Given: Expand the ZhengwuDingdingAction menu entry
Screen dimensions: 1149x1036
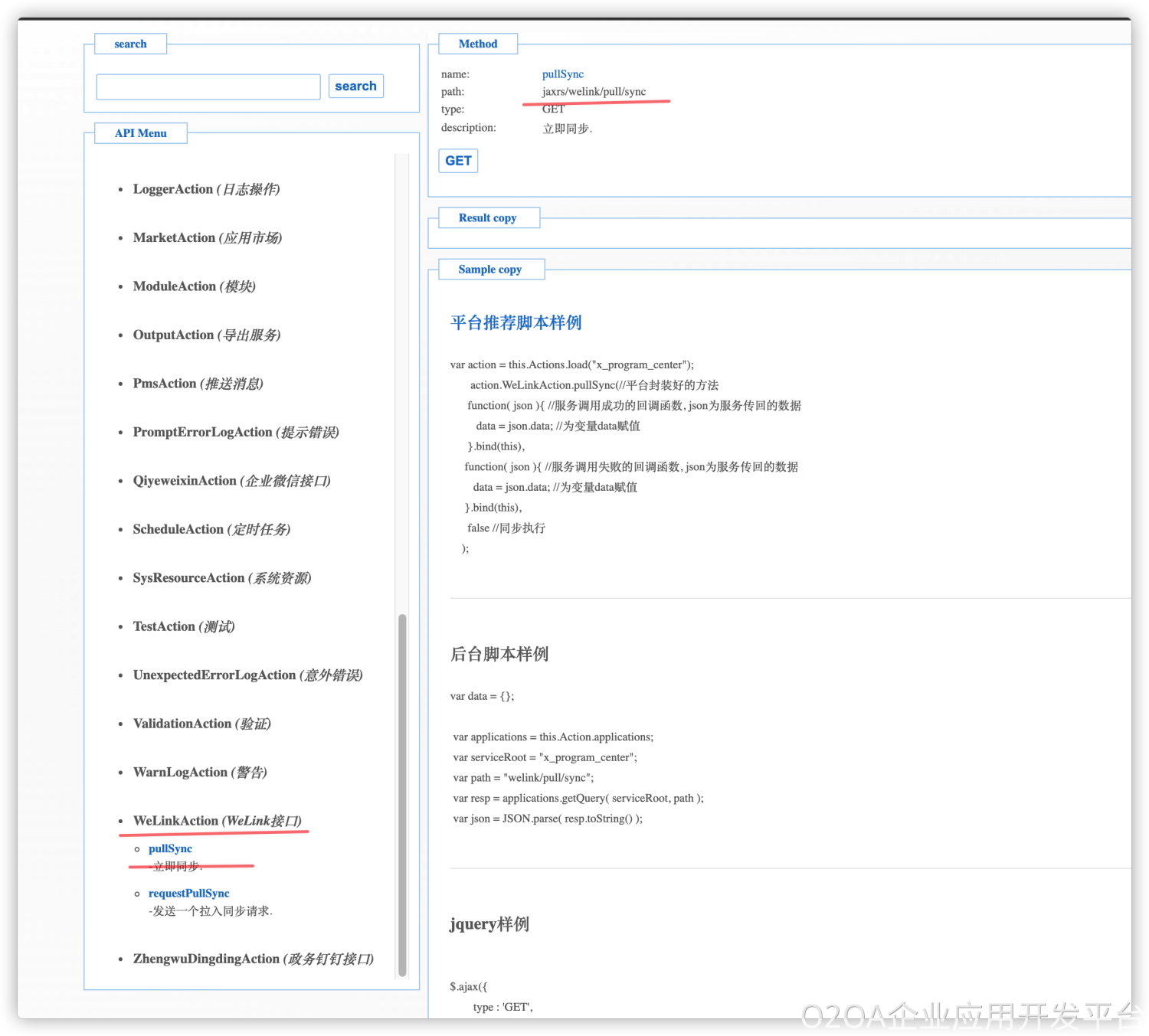Looking at the screenshot, I should click(253, 959).
